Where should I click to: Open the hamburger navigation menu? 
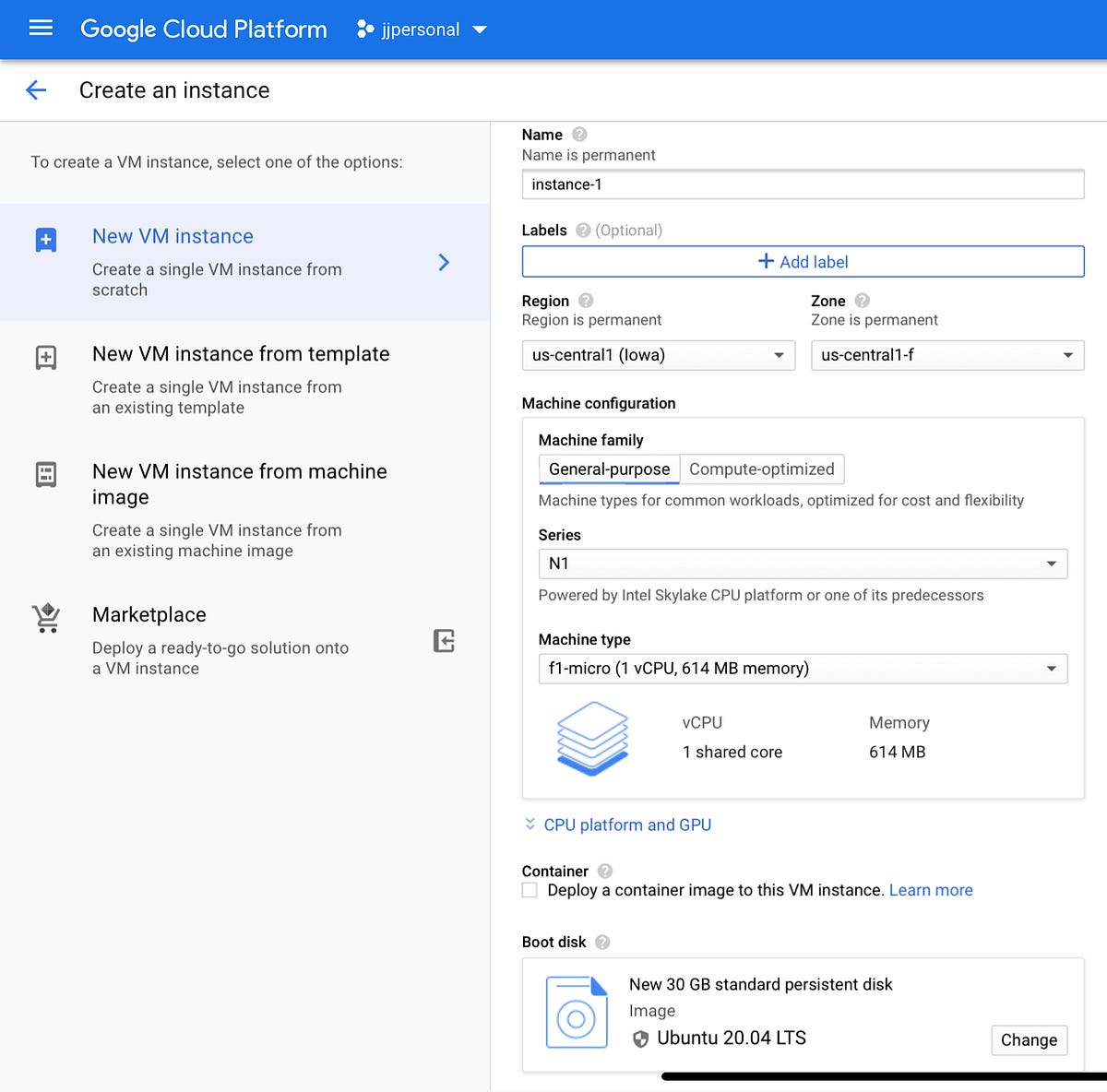click(x=41, y=29)
